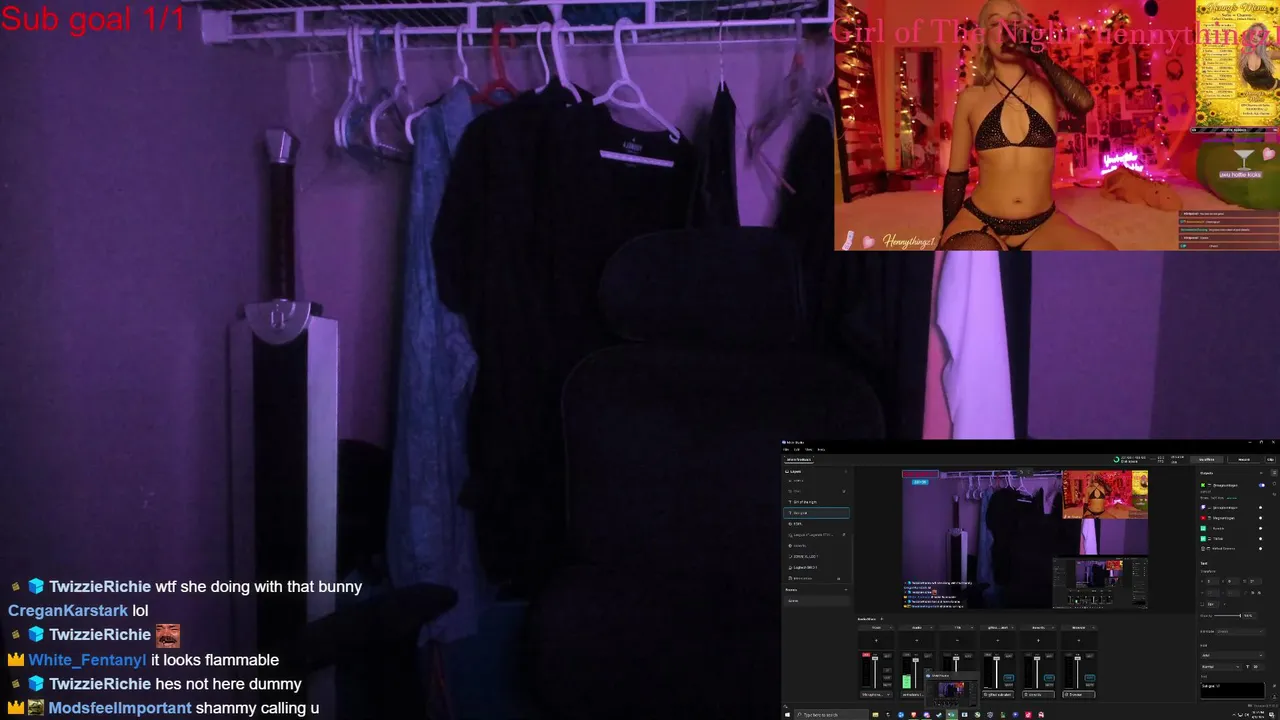Add a track with Audio Mixer plus icon

(x=882, y=619)
